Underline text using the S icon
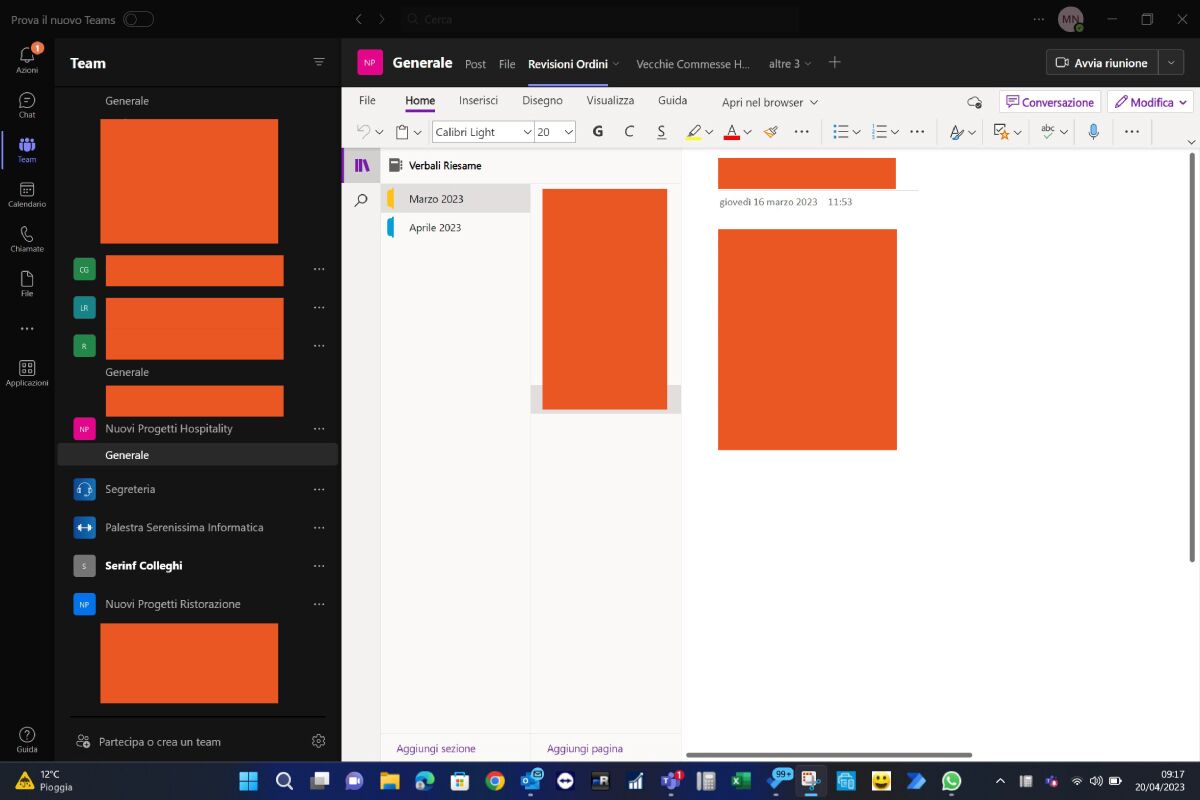This screenshot has height=800, width=1200. click(x=661, y=131)
